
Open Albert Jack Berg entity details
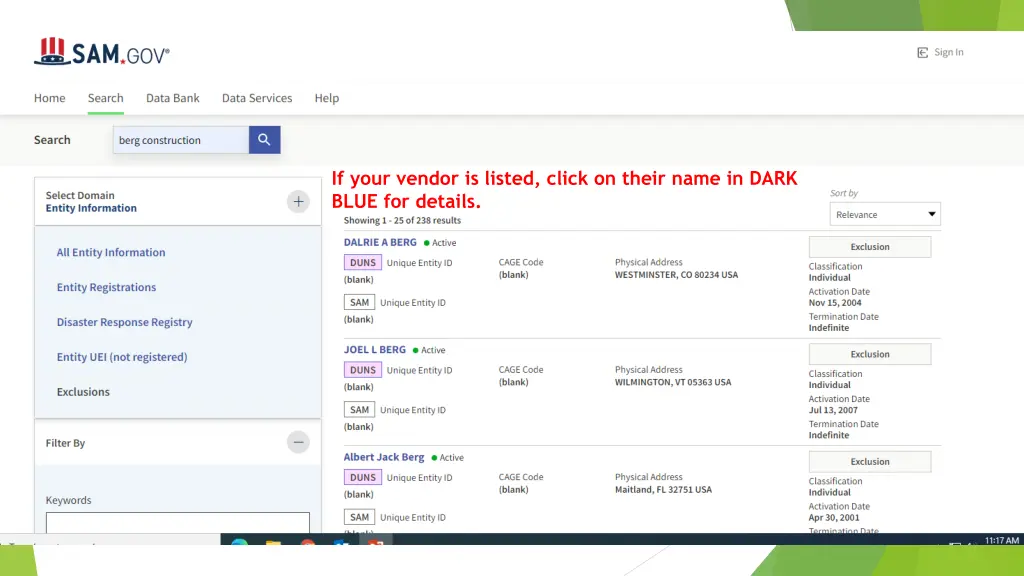(x=384, y=457)
